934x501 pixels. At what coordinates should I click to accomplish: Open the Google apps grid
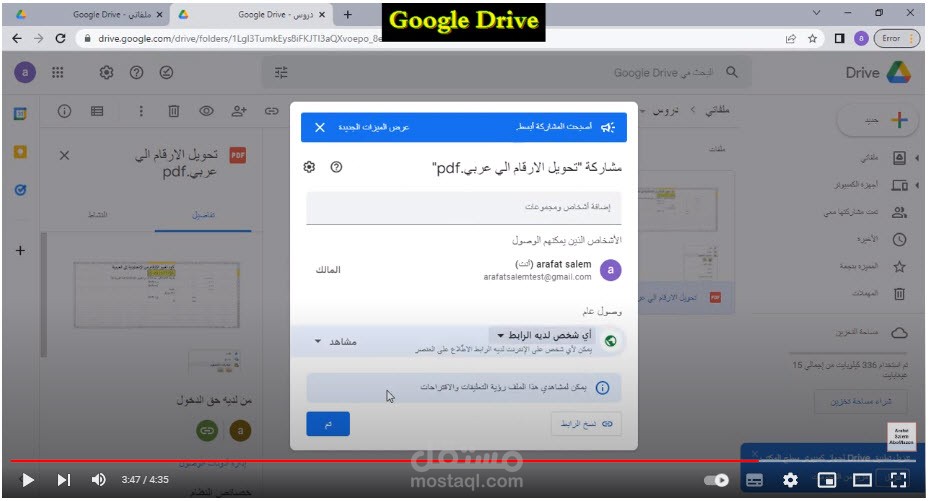pos(58,73)
